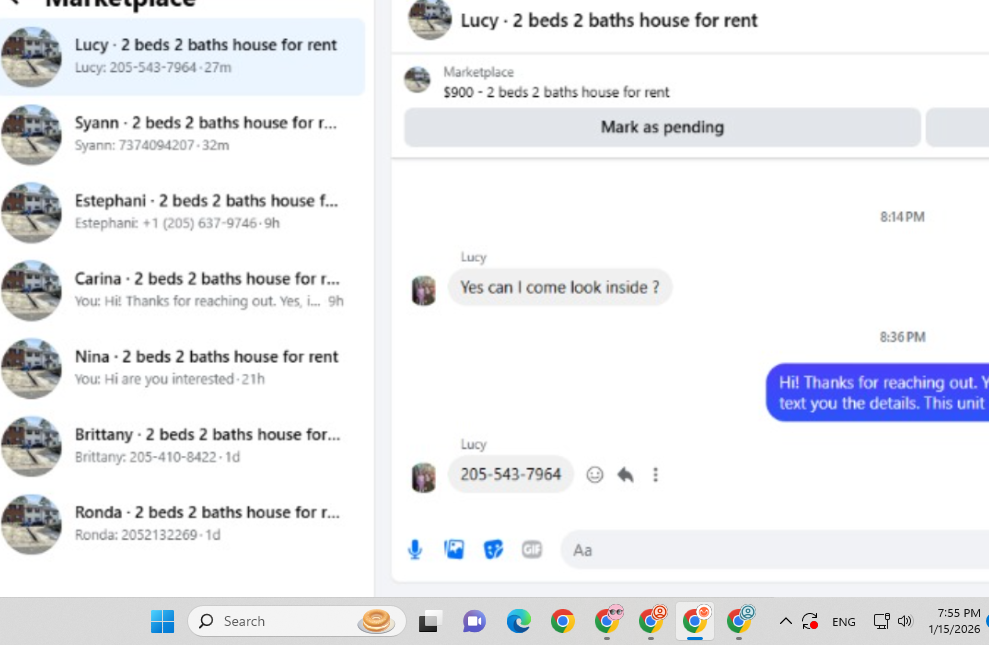Open the GIF picker

[x=532, y=550]
